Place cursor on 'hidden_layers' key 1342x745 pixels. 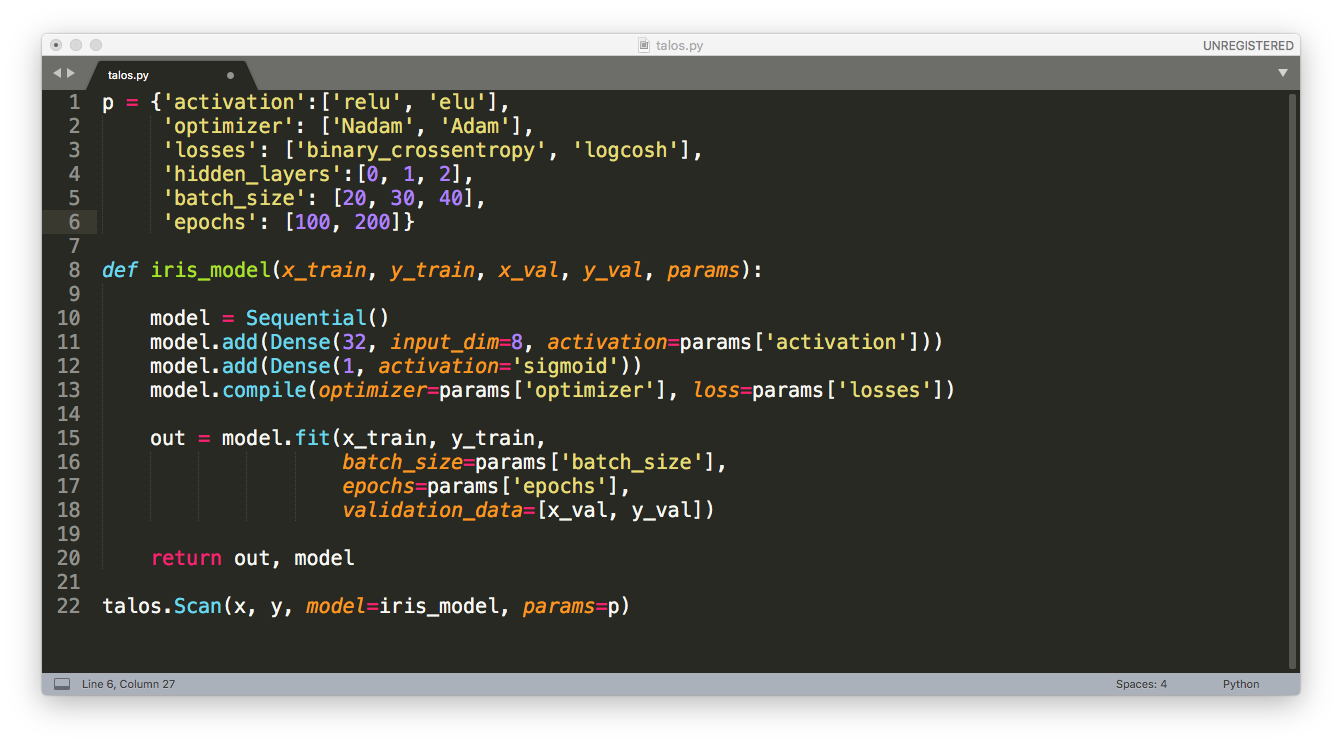pyautogui.click(x=252, y=174)
